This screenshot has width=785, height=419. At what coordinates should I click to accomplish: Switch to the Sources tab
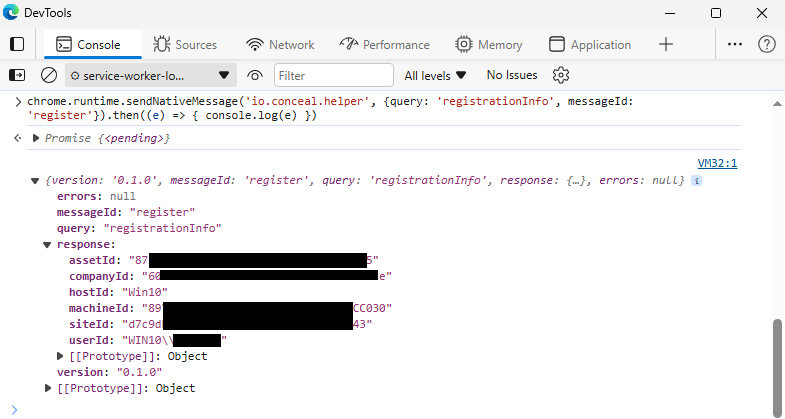[x=185, y=45]
